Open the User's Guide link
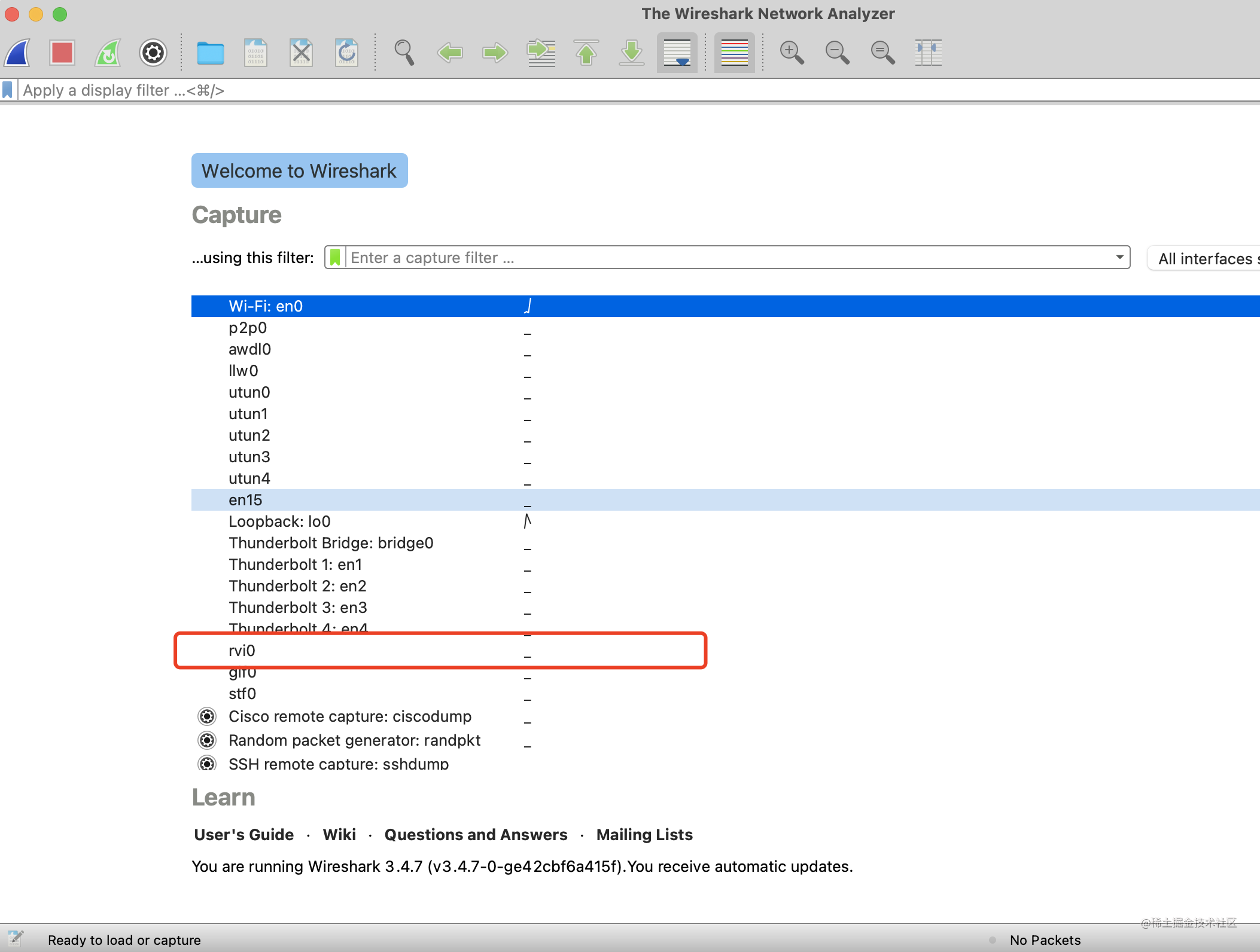The image size is (1260, 952). click(244, 835)
